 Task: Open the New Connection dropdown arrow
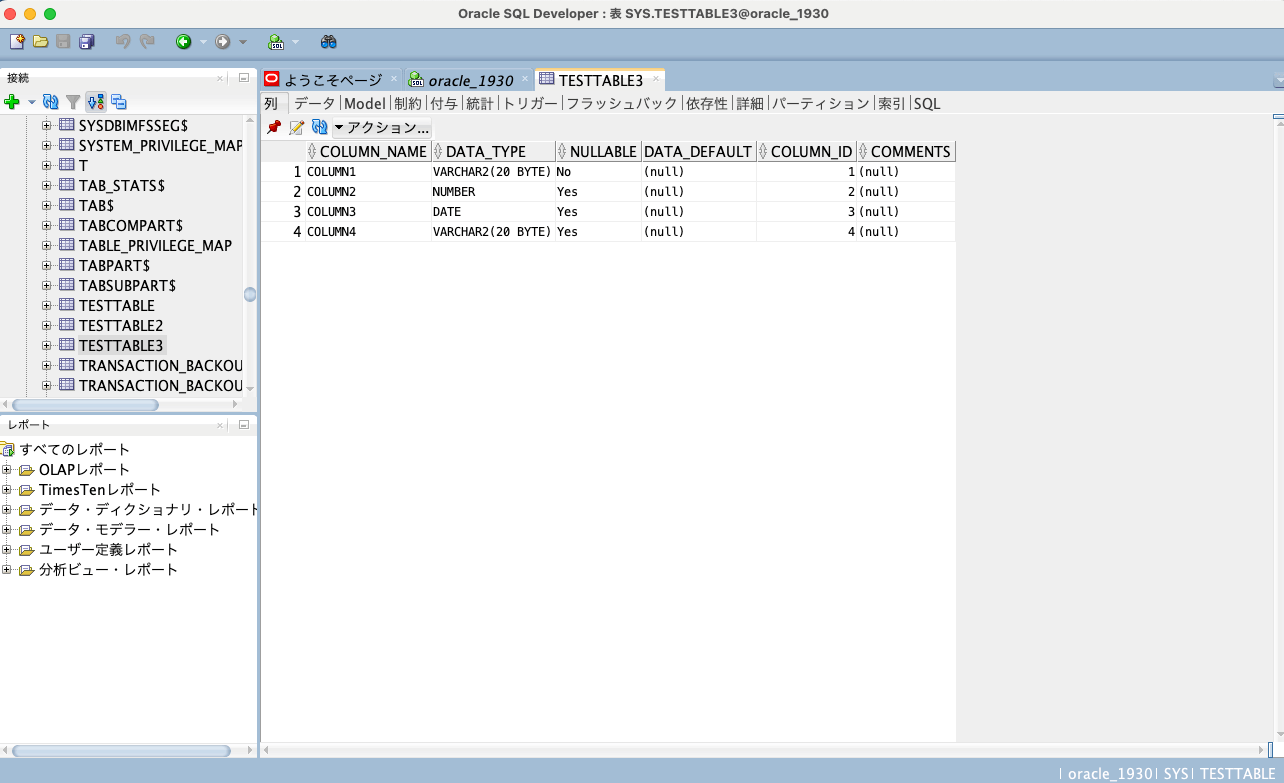[x=31, y=102]
